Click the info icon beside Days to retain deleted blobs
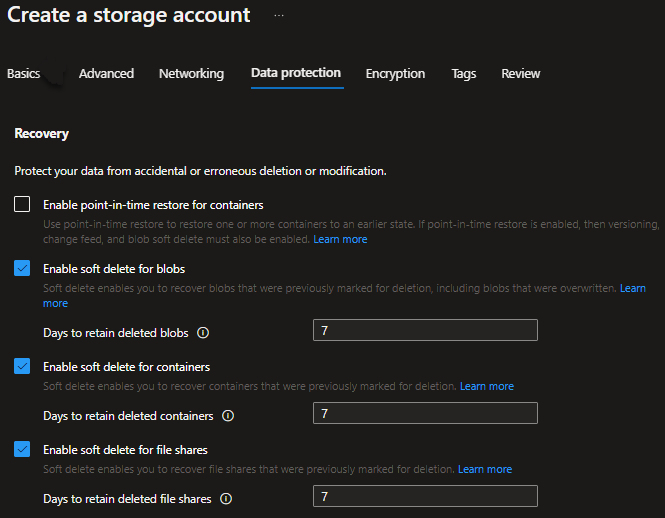 [203, 332]
